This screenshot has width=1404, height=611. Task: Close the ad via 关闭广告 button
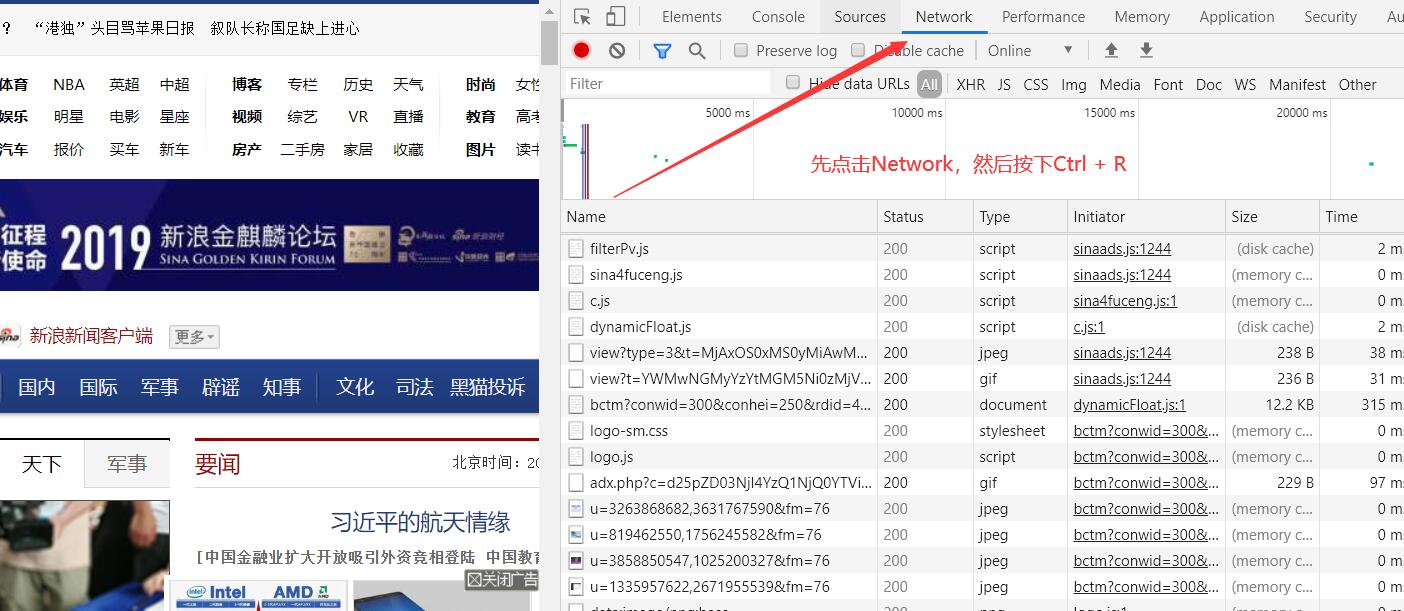[502, 580]
